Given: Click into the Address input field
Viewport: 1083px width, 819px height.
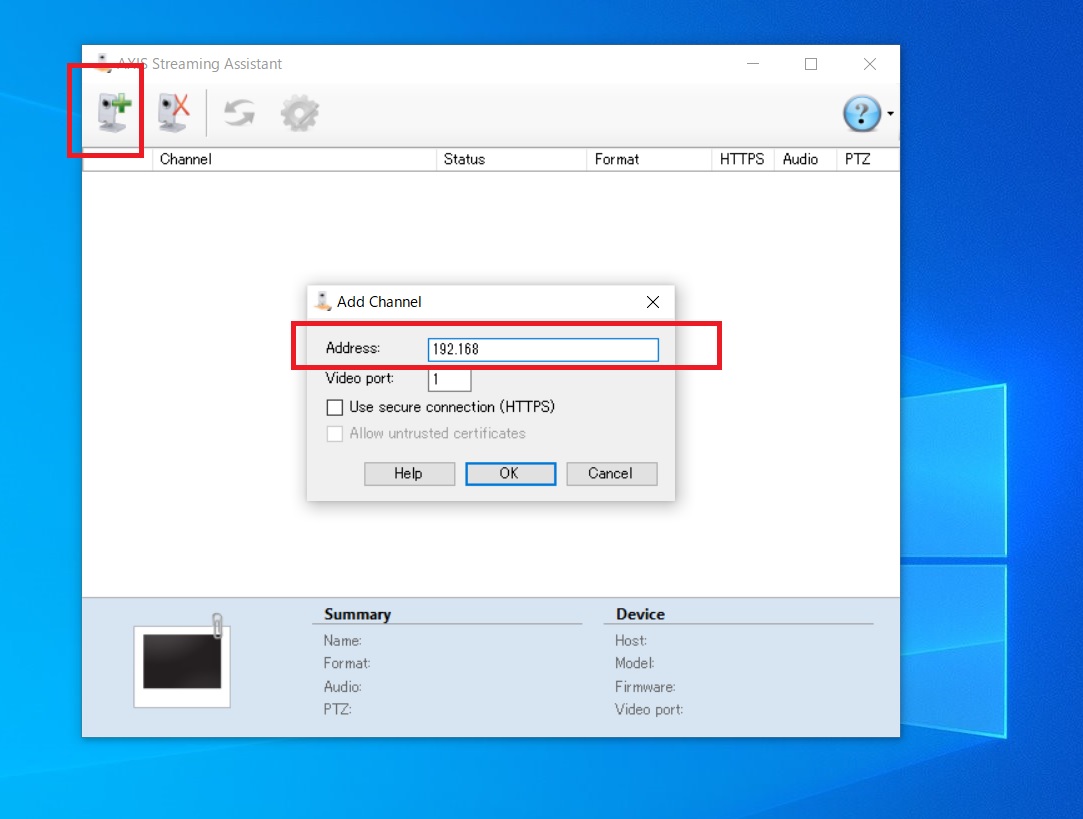Looking at the screenshot, I should click(x=543, y=349).
